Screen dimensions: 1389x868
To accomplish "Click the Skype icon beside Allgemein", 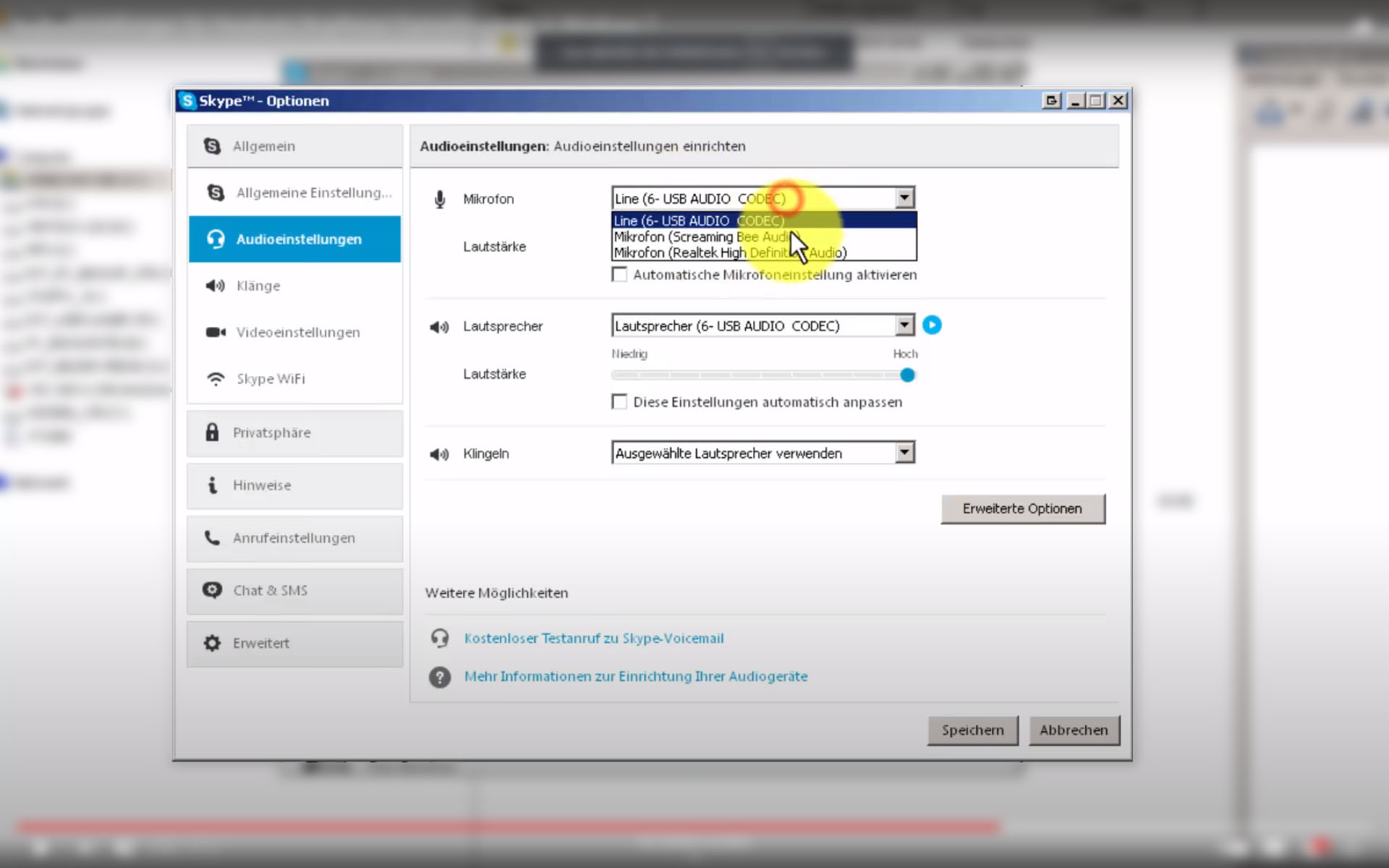I will [212, 146].
